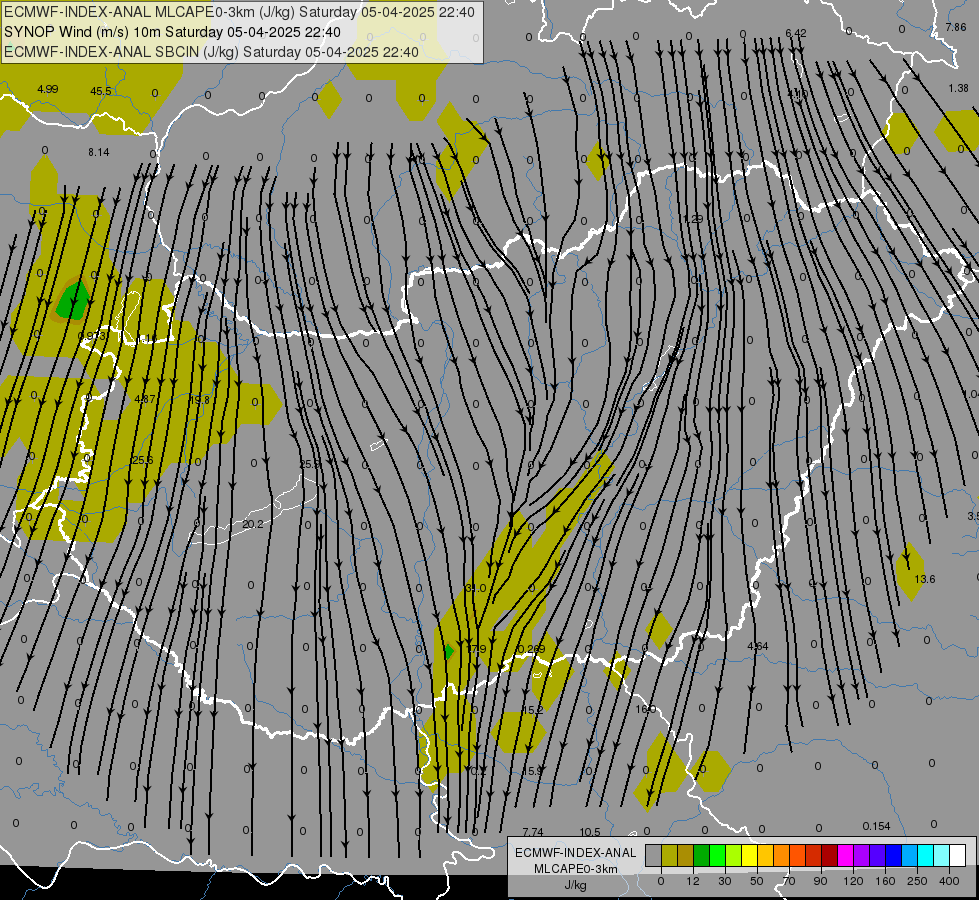Click the map value 4.99
This screenshot has height=900, width=979.
pyautogui.click(x=47, y=89)
